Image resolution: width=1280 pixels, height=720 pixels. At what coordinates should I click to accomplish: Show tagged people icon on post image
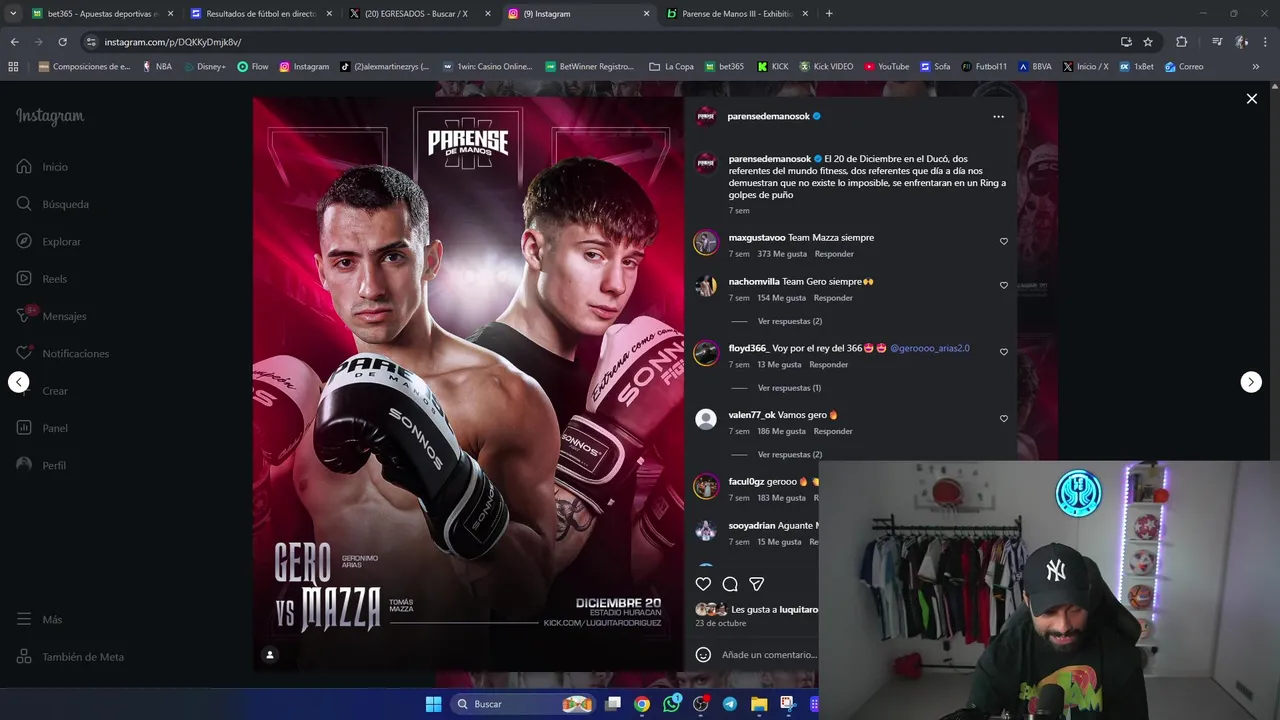pyautogui.click(x=269, y=655)
